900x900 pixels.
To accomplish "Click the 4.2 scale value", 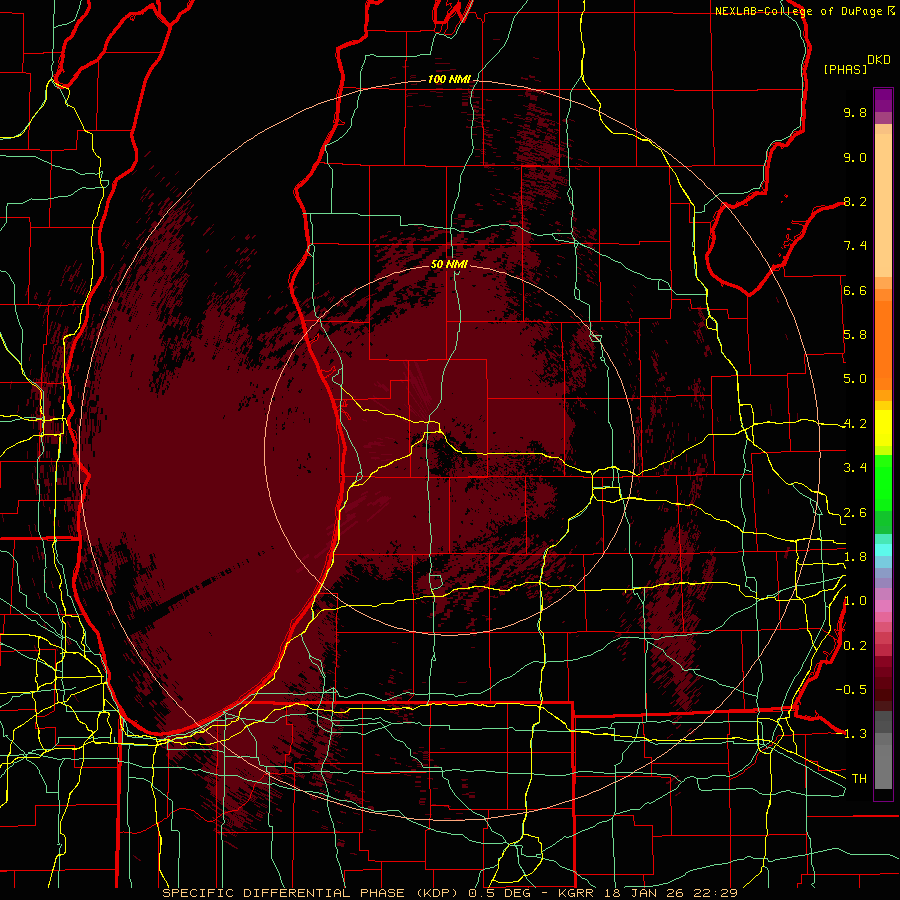I will tap(855, 424).
